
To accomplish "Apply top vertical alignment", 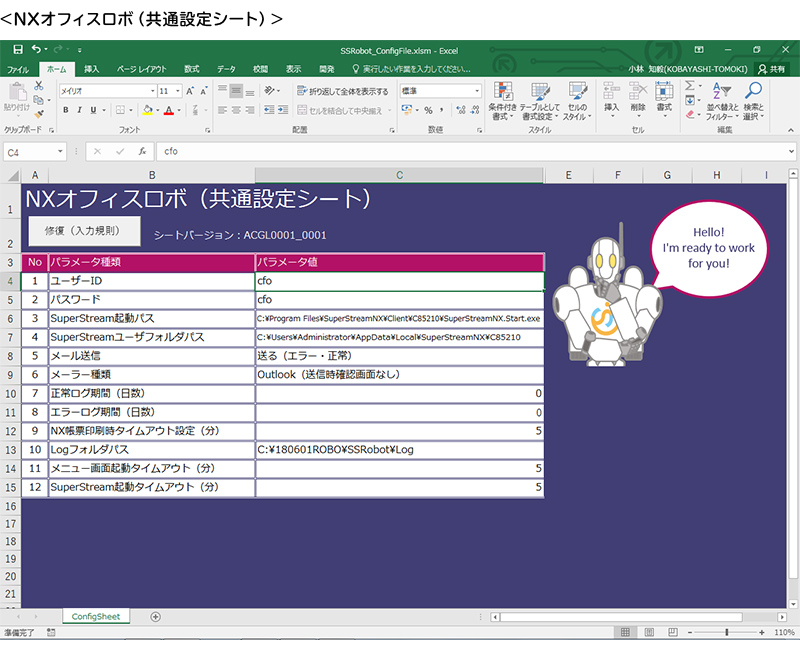I will [222, 91].
